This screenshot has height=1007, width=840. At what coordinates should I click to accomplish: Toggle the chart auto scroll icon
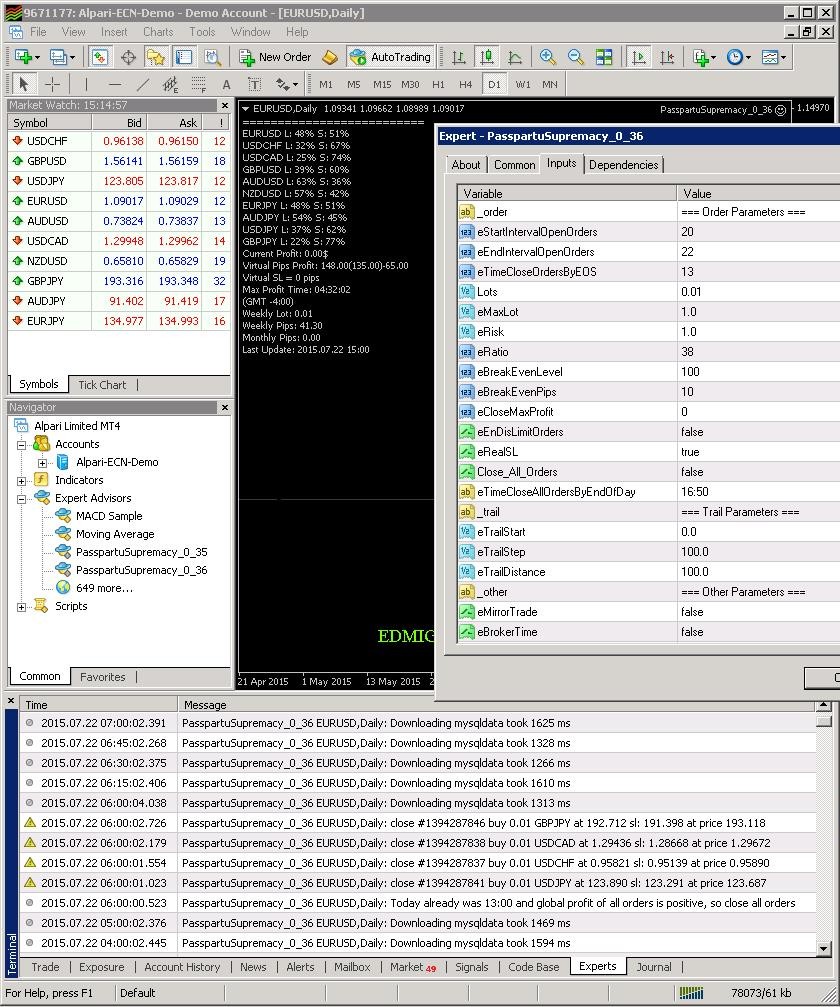(x=638, y=57)
